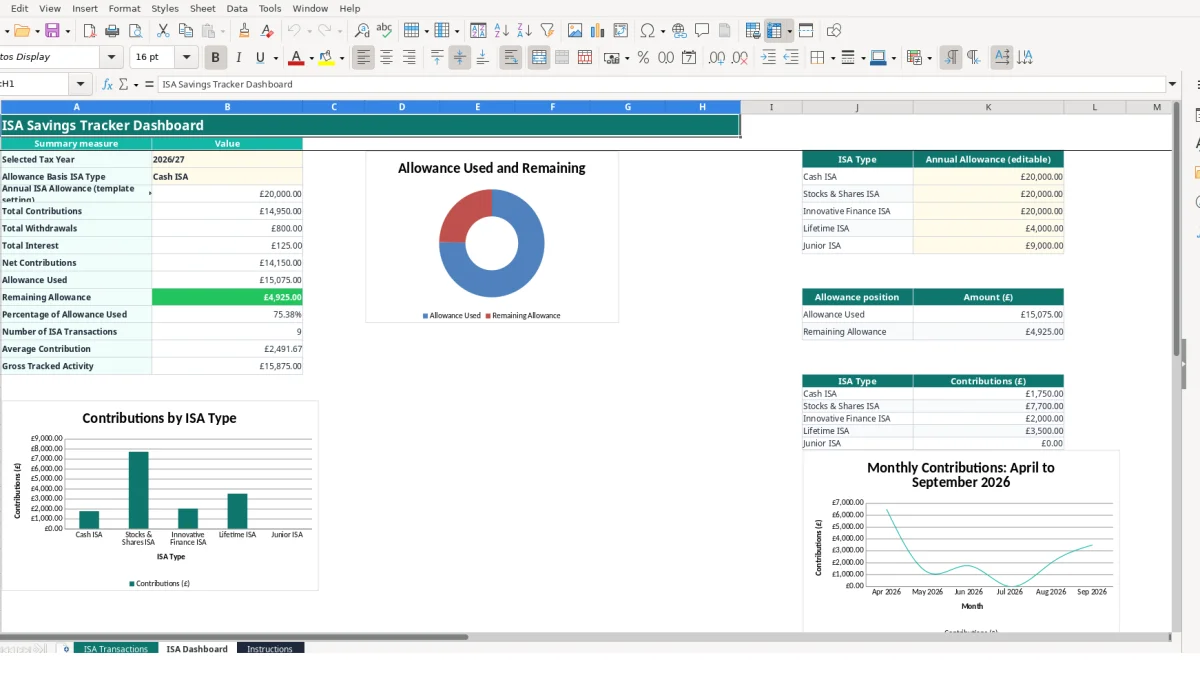Screen dimensions: 1200x675
Task: Expand the Name Box dropdown
Action: (80, 84)
